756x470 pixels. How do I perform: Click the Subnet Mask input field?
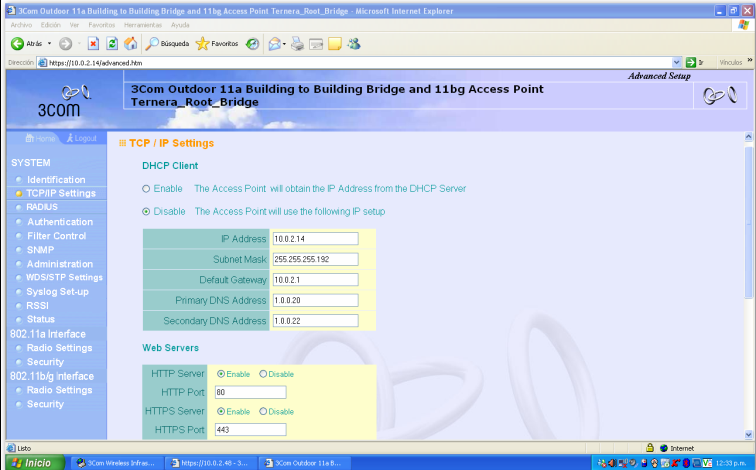pyautogui.click(x=314, y=259)
